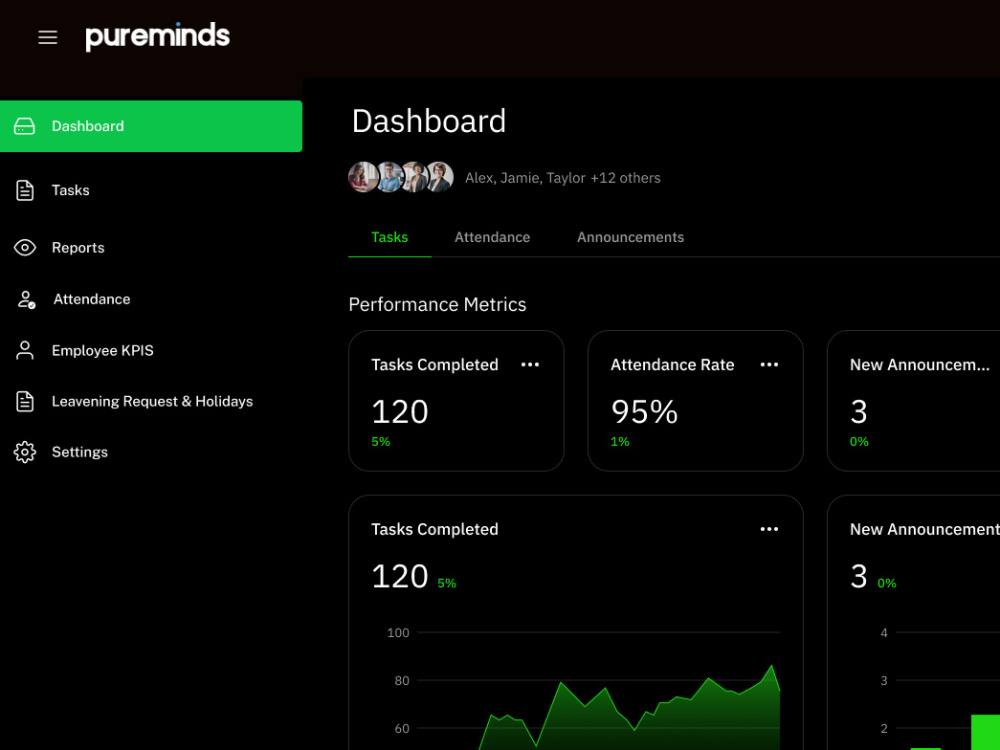Click the Employee KPIS person icon
This screenshot has width=1000, height=750.
25,350
